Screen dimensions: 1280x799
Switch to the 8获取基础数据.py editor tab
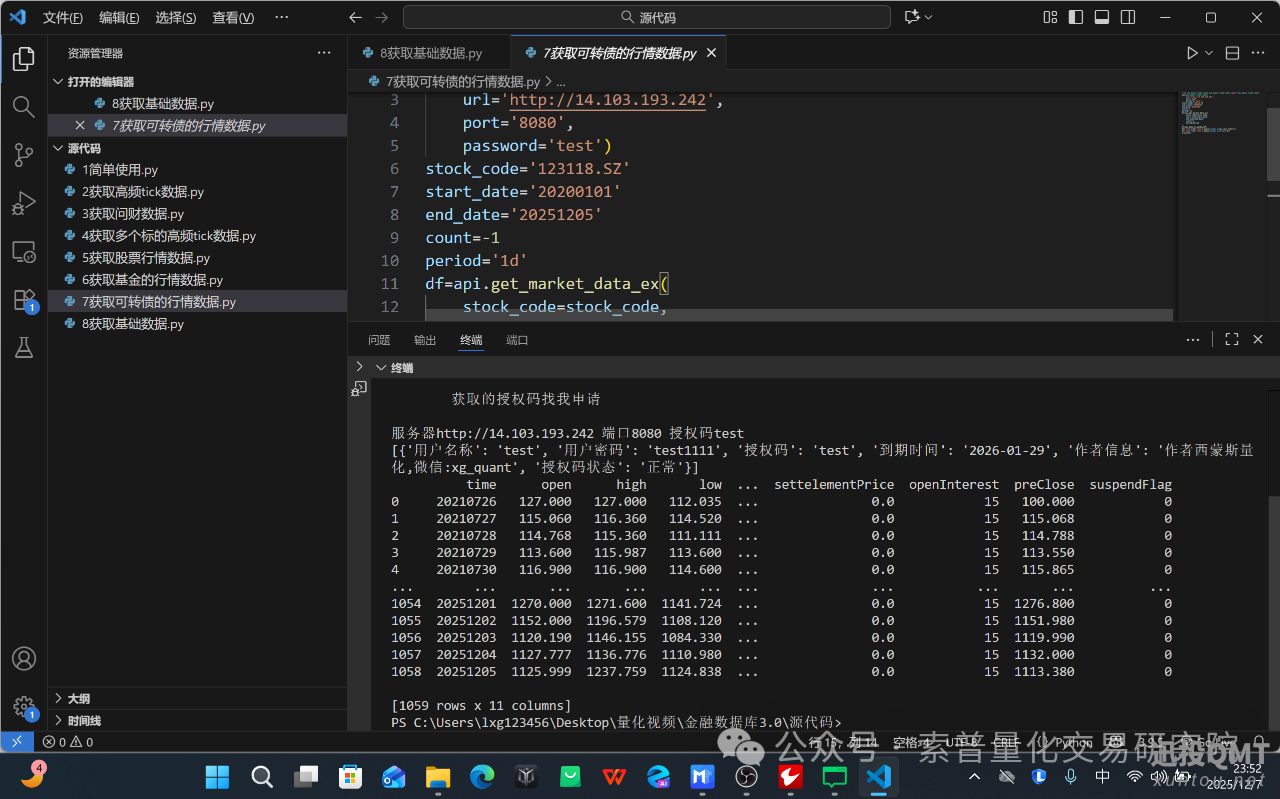(x=430, y=53)
